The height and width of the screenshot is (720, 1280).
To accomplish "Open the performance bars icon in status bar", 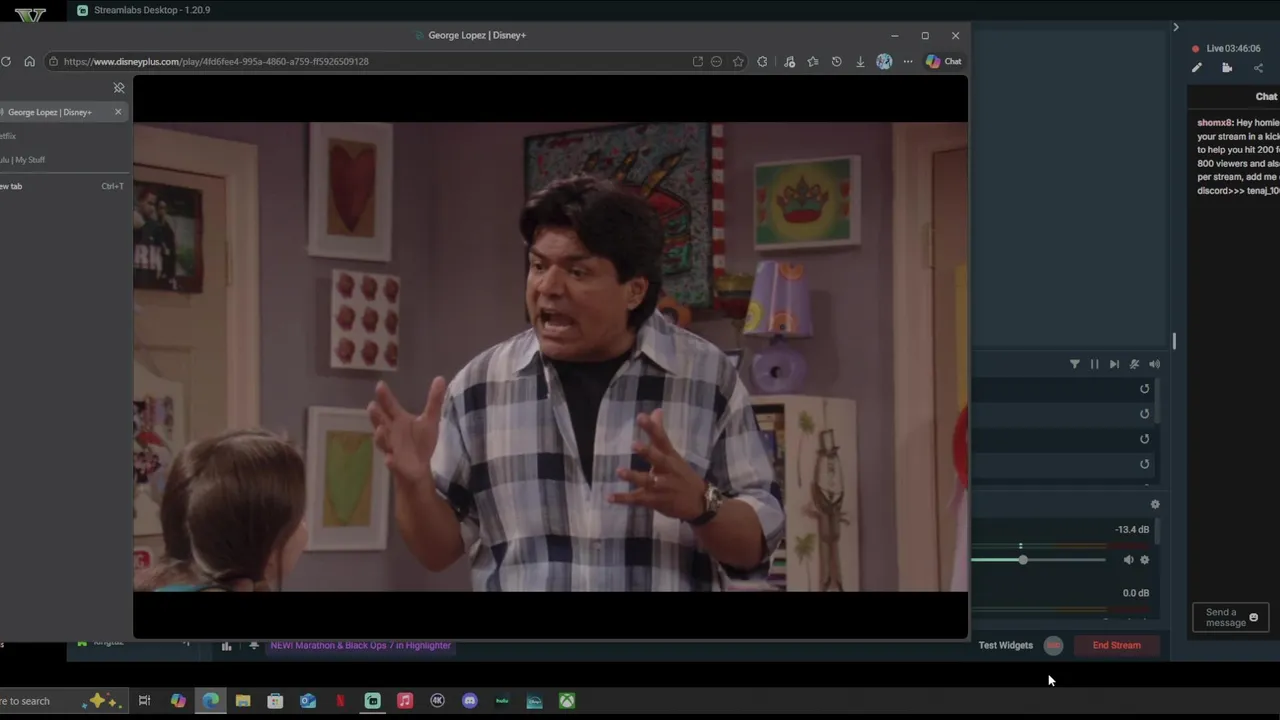I will point(226,646).
